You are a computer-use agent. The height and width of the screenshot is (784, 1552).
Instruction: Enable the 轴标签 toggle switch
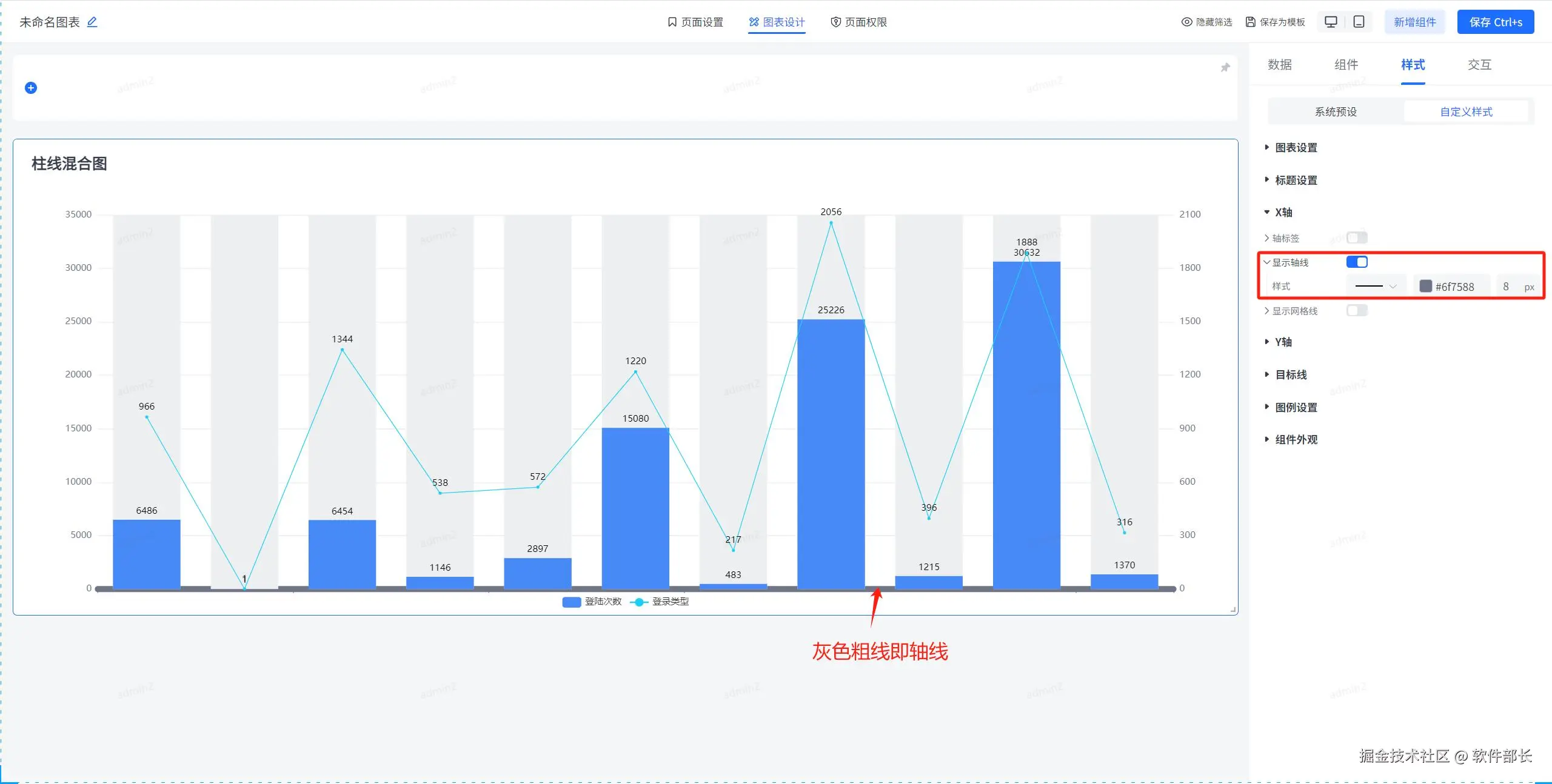click(x=1357, y=238)
